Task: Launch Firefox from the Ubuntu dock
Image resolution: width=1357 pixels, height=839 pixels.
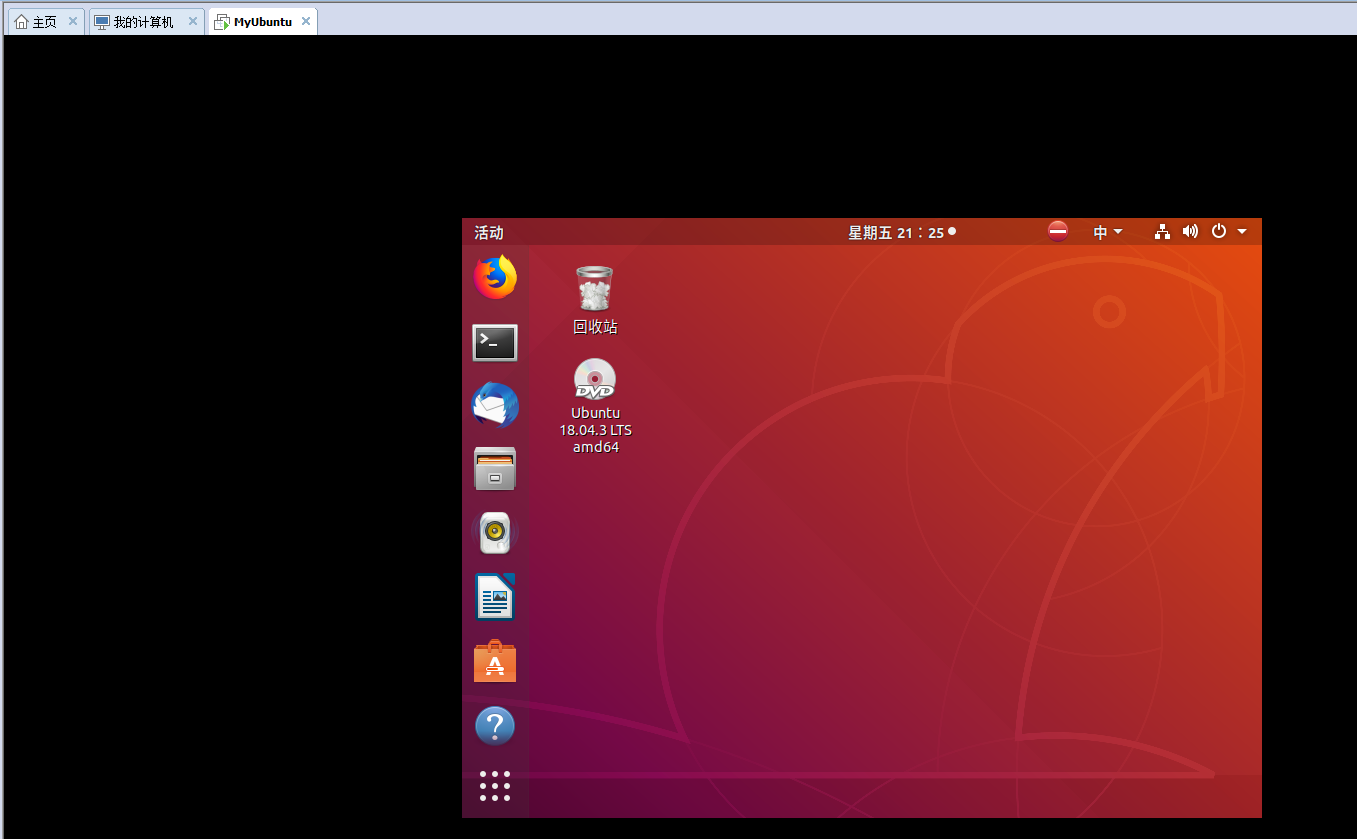Action: tap(495, 277)
